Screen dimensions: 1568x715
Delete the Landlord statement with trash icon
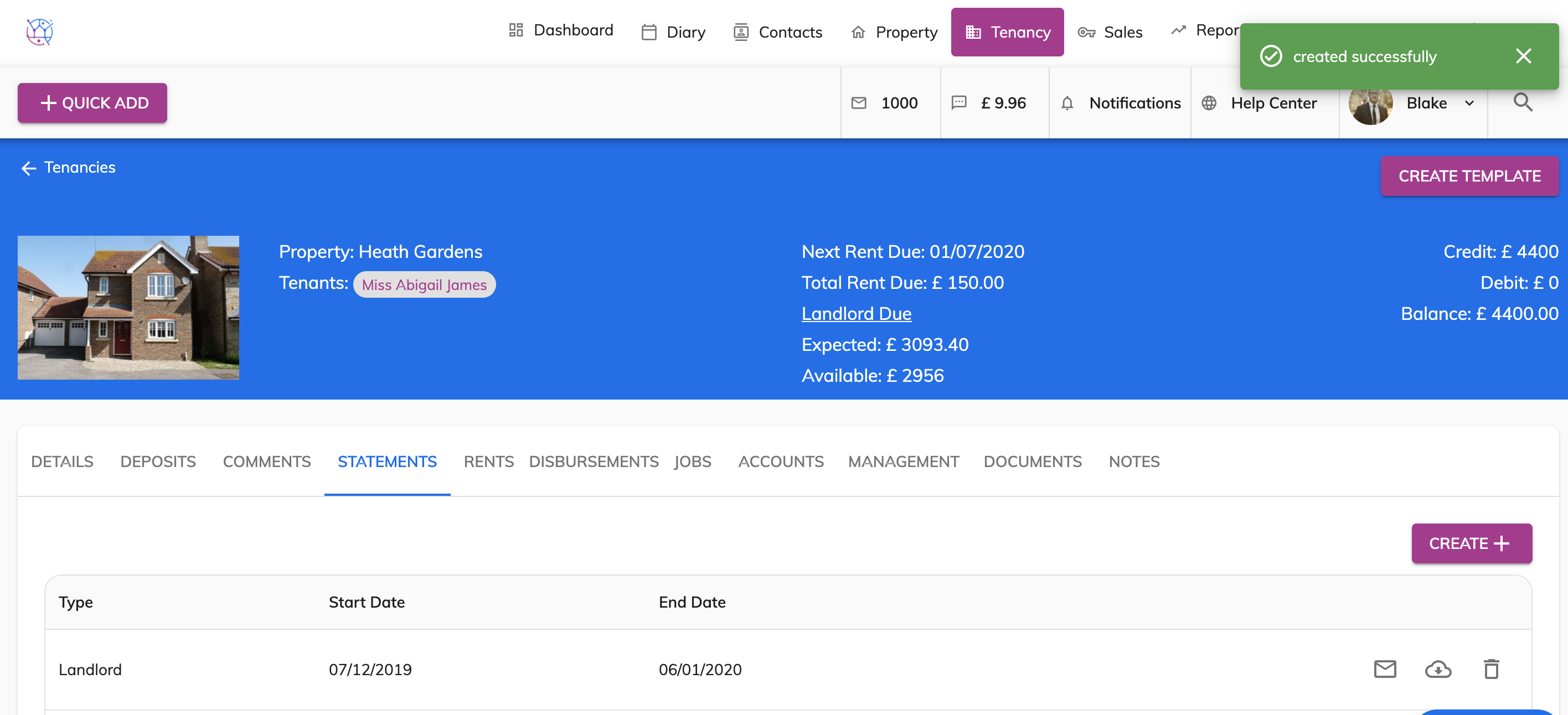1490,669
